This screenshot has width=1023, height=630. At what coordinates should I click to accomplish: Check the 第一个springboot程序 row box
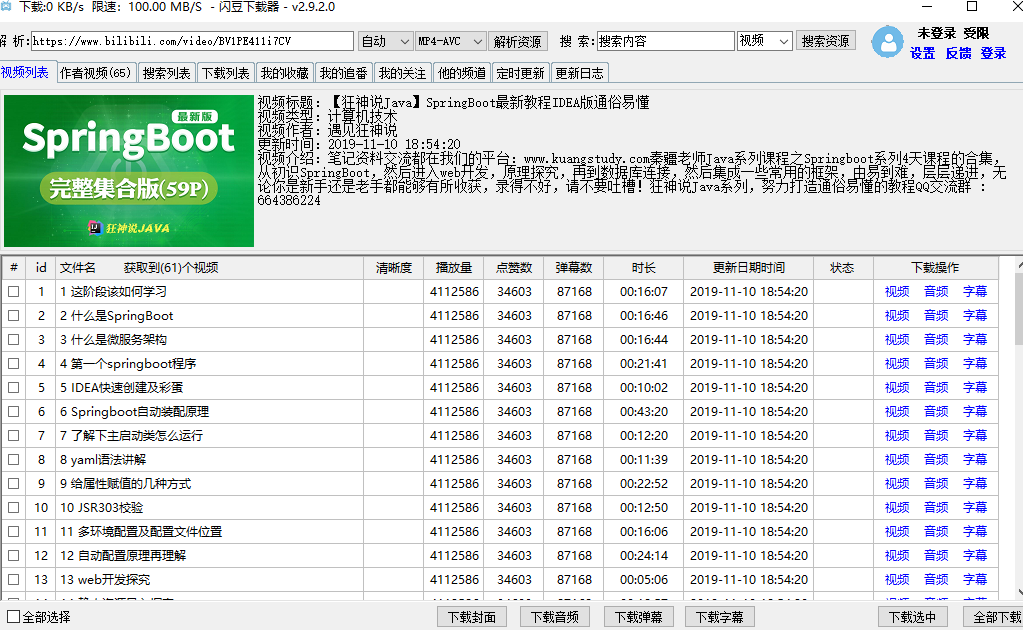pyautogui.click(x=14, y=363)
